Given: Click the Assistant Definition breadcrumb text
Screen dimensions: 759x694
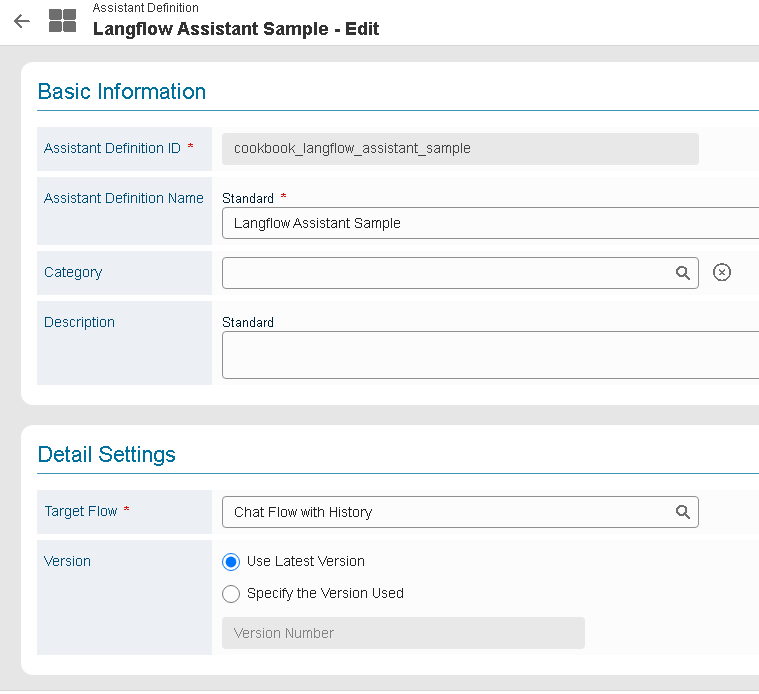Looking at the screenshot, I should pos(145,8).
